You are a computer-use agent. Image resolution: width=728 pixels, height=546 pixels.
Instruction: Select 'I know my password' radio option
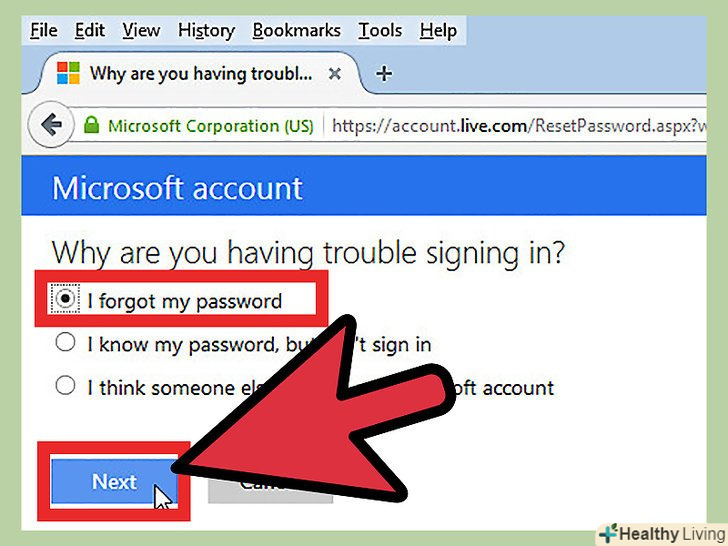click(x=65, y=342)
